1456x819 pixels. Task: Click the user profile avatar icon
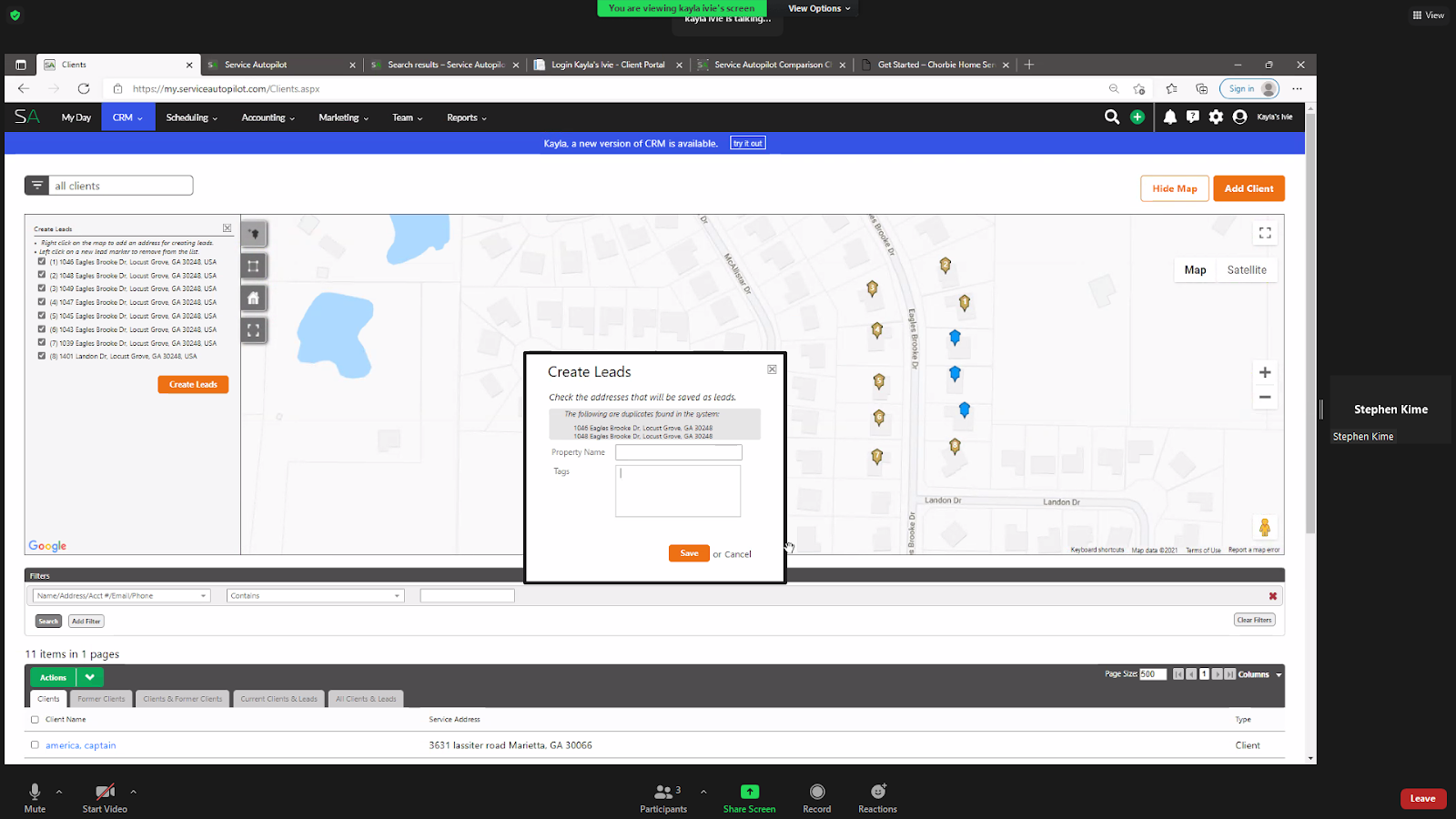[1239, 116]
